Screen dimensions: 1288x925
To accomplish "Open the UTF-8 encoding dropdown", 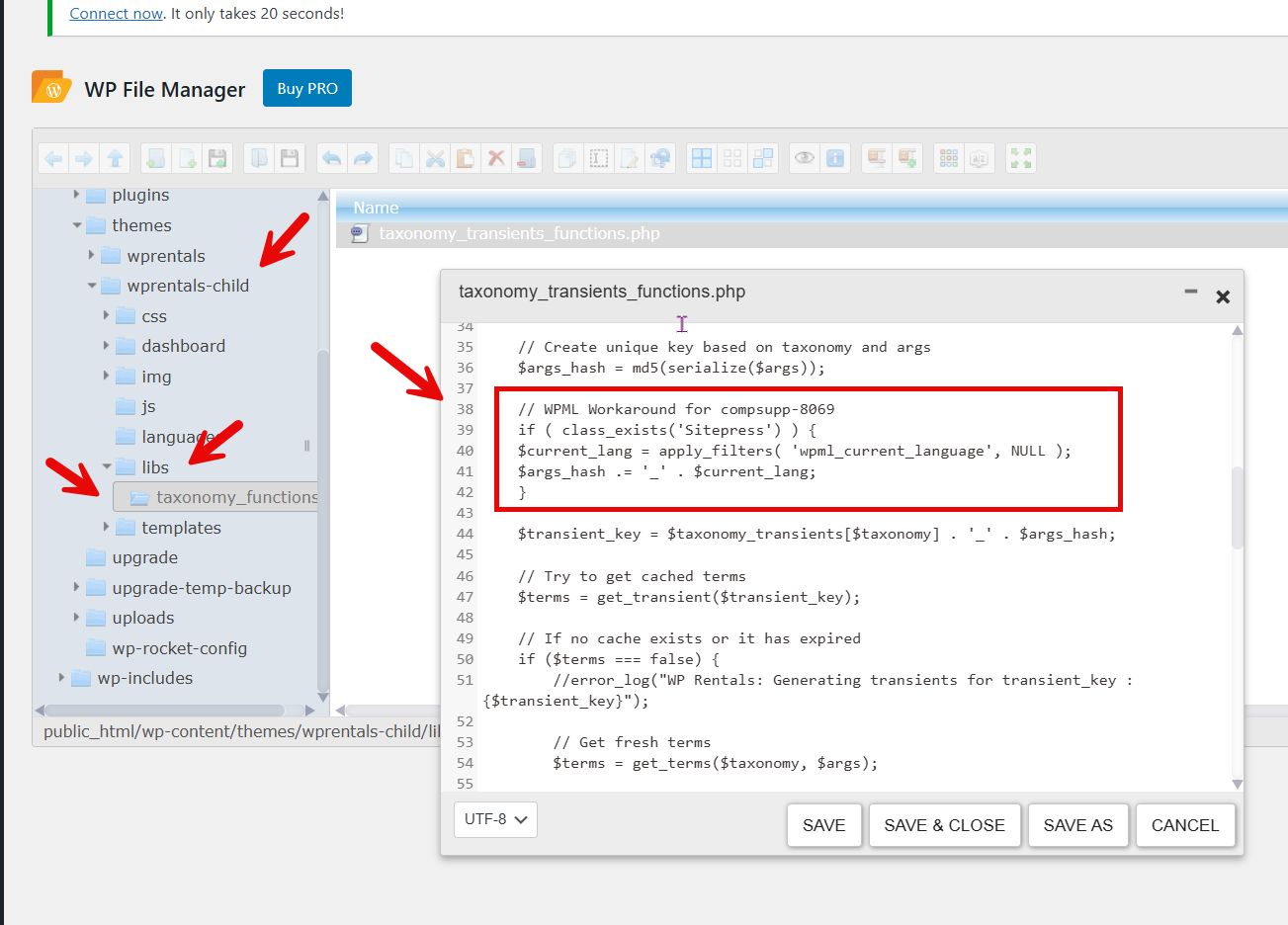I will pos(495,819).
